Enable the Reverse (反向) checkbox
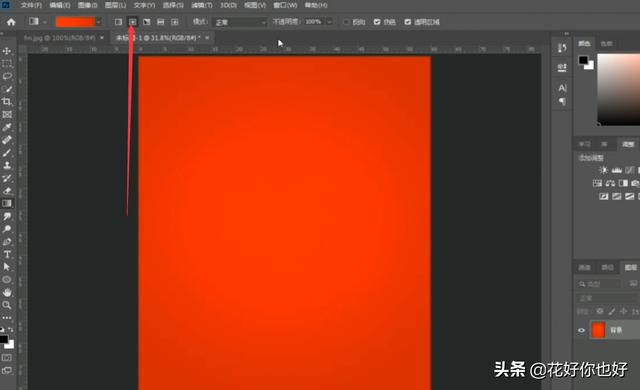Viewport: 640px width, 390px height. coord(346,22)
